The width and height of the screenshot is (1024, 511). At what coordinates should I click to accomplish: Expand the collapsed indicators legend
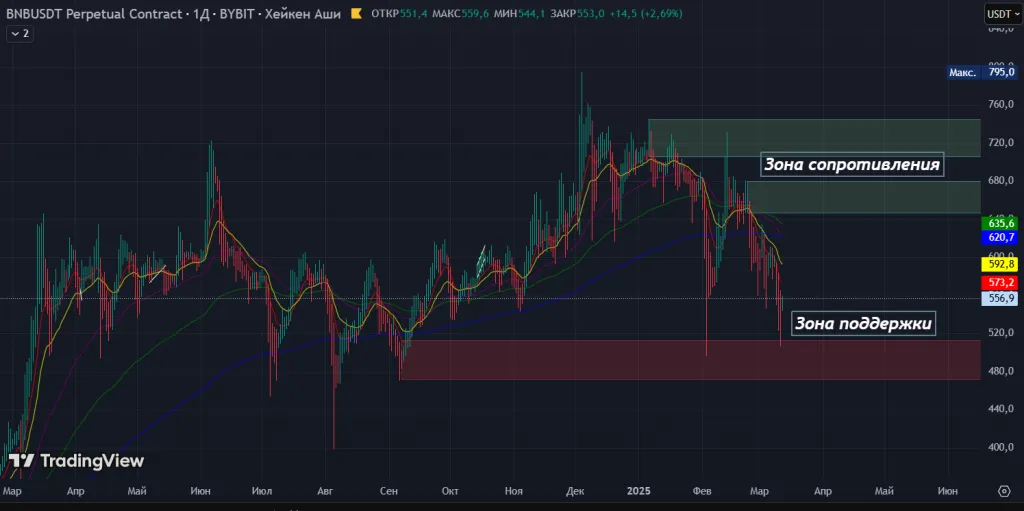click(20, 33)
